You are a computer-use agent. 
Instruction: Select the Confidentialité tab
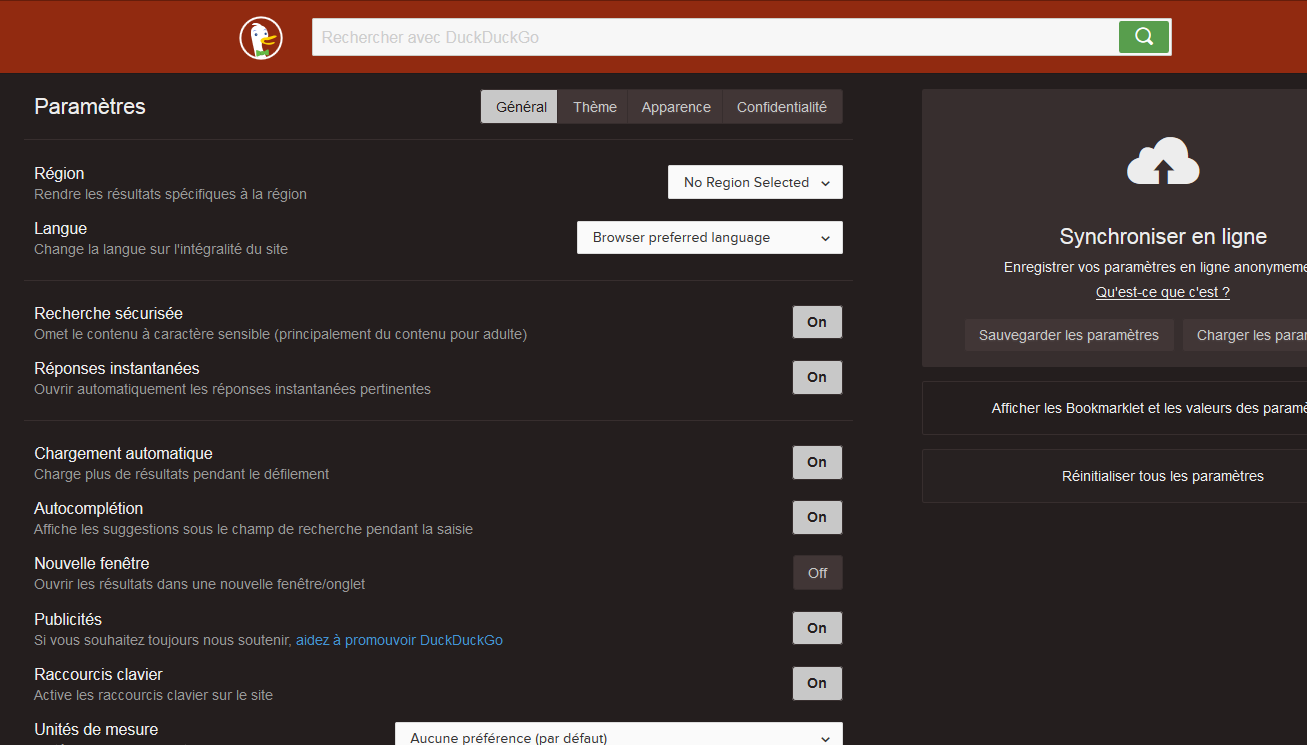[782, 106]
